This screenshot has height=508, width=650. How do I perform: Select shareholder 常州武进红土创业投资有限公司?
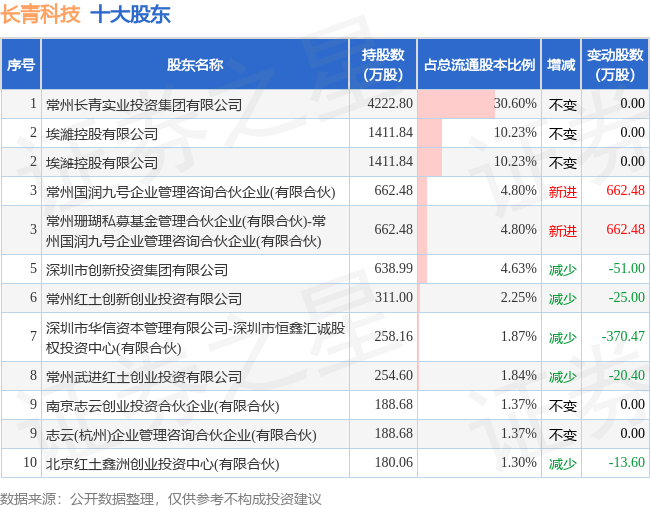click(144, 377)
